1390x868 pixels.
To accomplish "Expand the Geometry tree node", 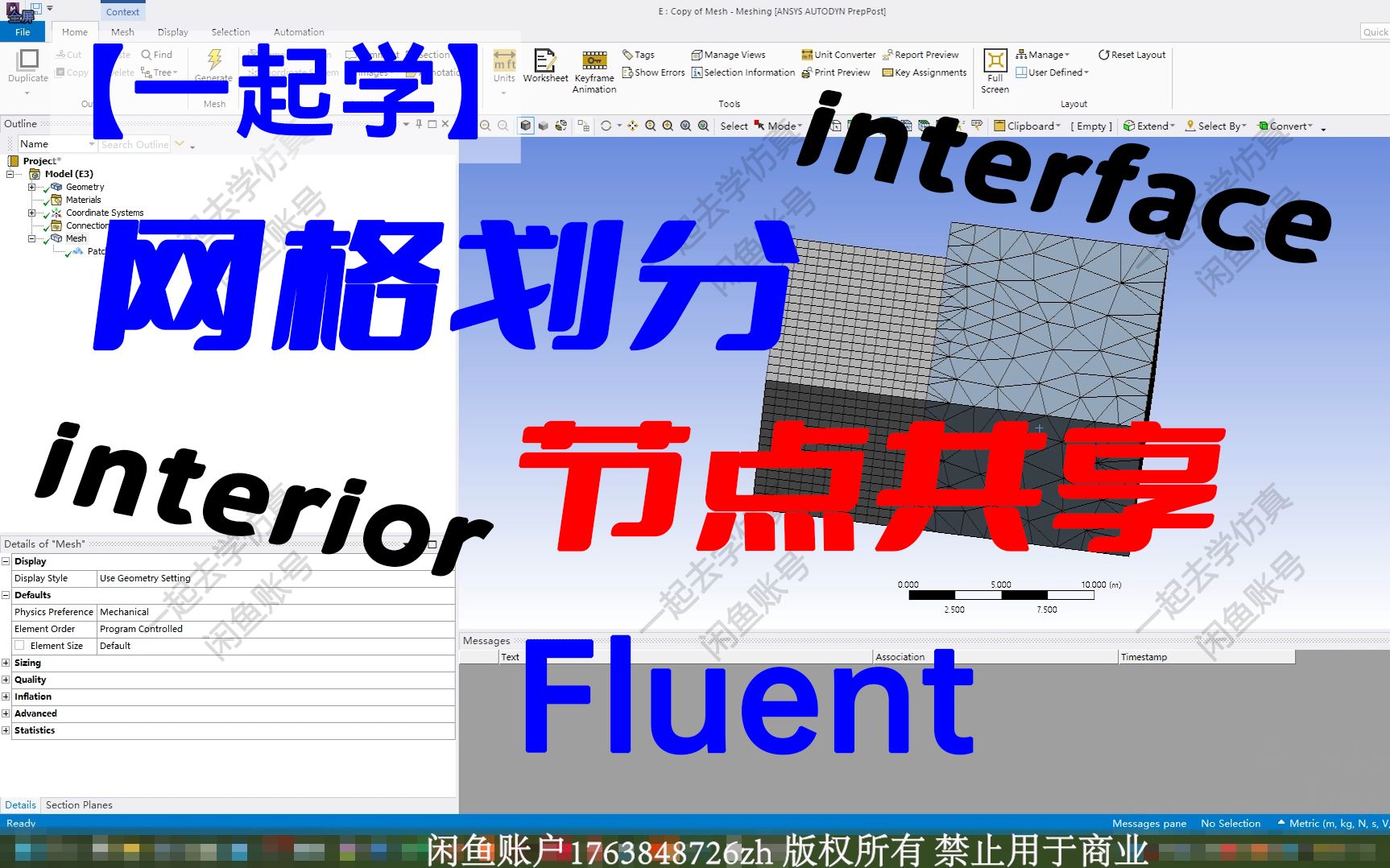I will coord(32,187).
